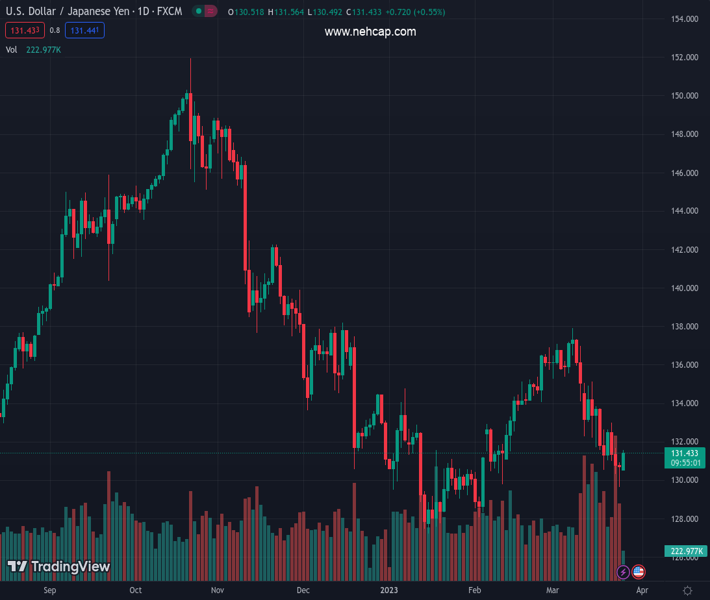Click the US flag economic event icon

[x=639, y=572]
